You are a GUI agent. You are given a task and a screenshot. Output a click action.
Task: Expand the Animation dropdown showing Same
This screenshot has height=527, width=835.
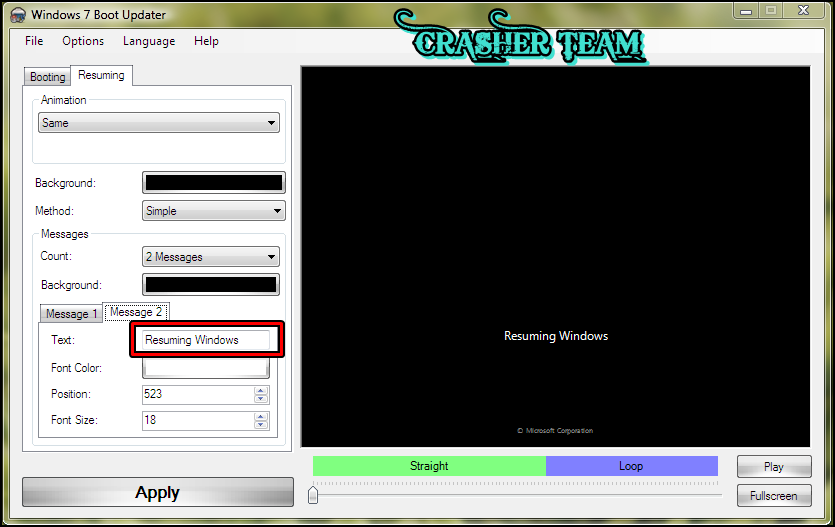pos(159,122)
